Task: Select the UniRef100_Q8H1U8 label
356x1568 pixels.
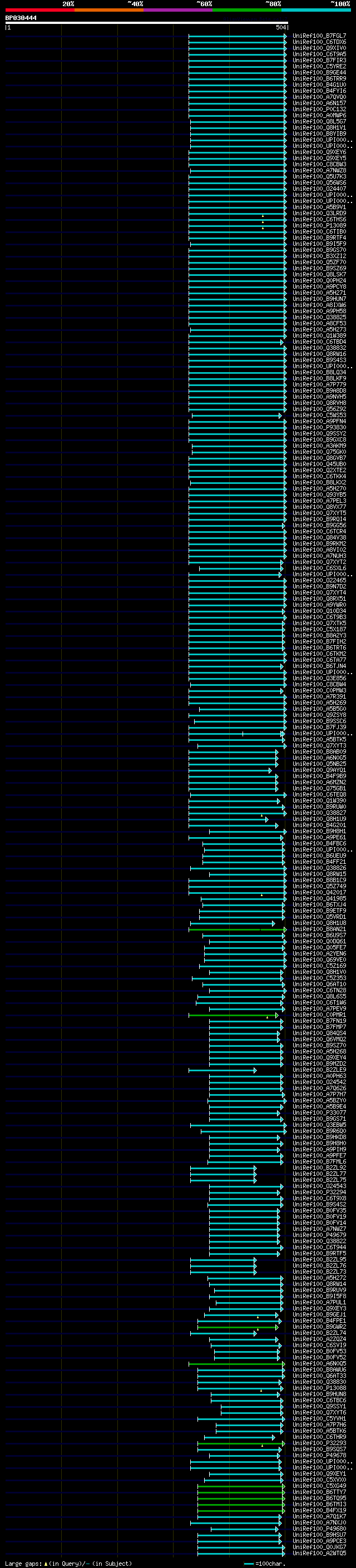Action: [x=319, y=923]
